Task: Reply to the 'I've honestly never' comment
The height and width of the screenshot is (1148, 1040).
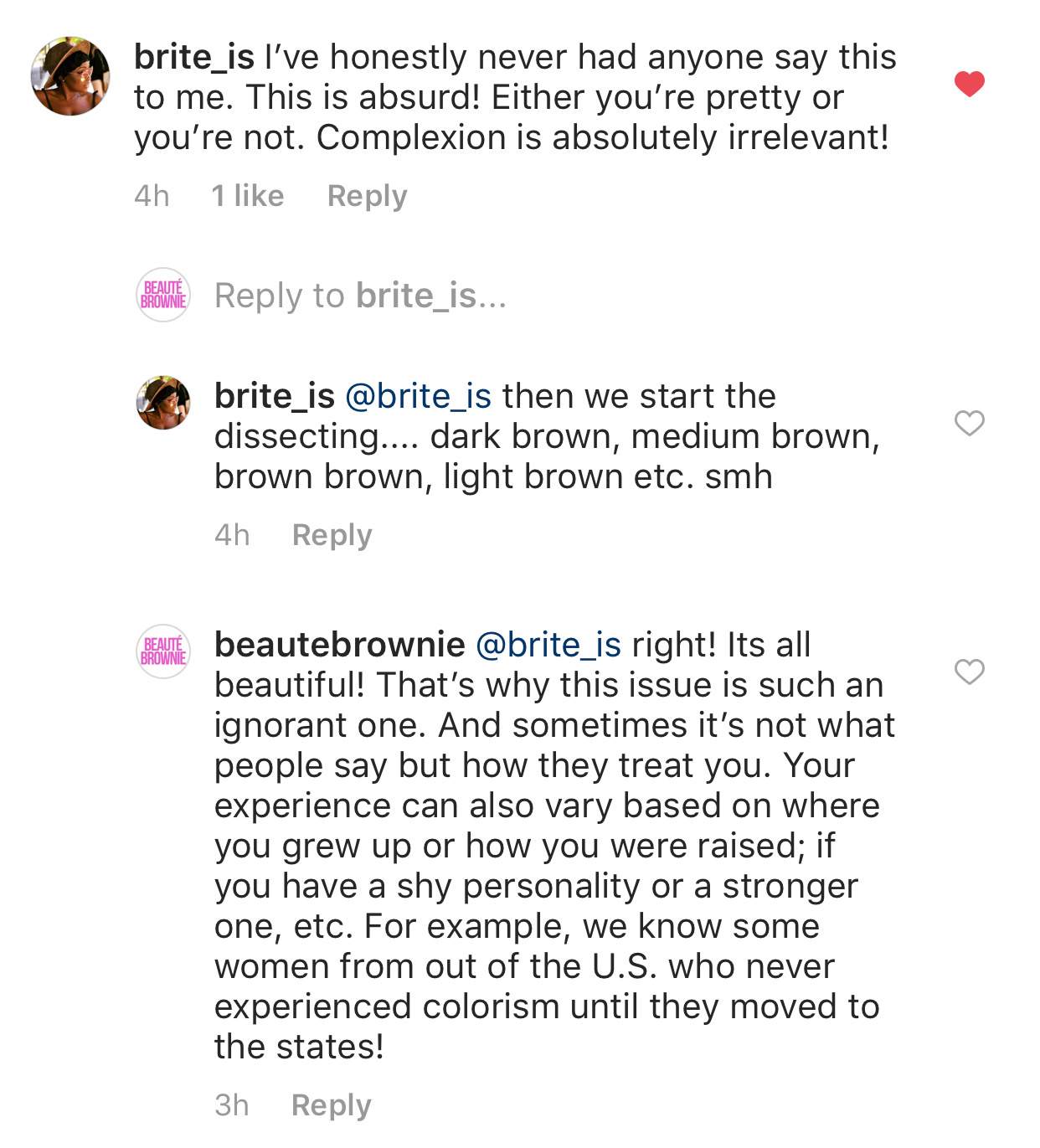Action: click(367, 196)
